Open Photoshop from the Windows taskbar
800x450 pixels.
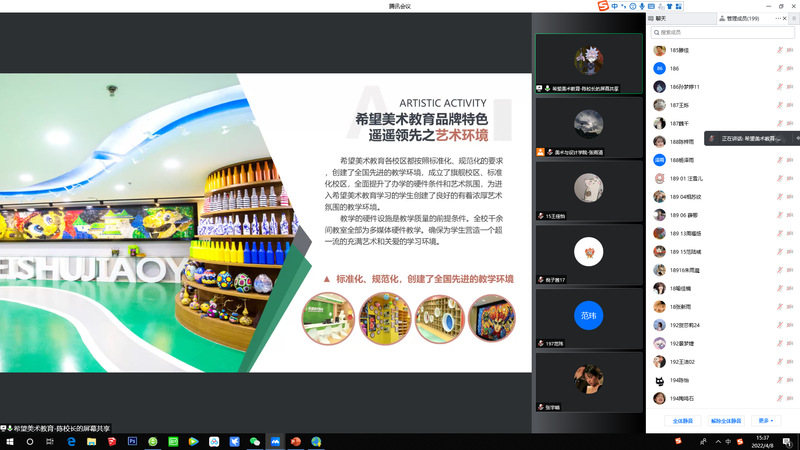point(131,441)
